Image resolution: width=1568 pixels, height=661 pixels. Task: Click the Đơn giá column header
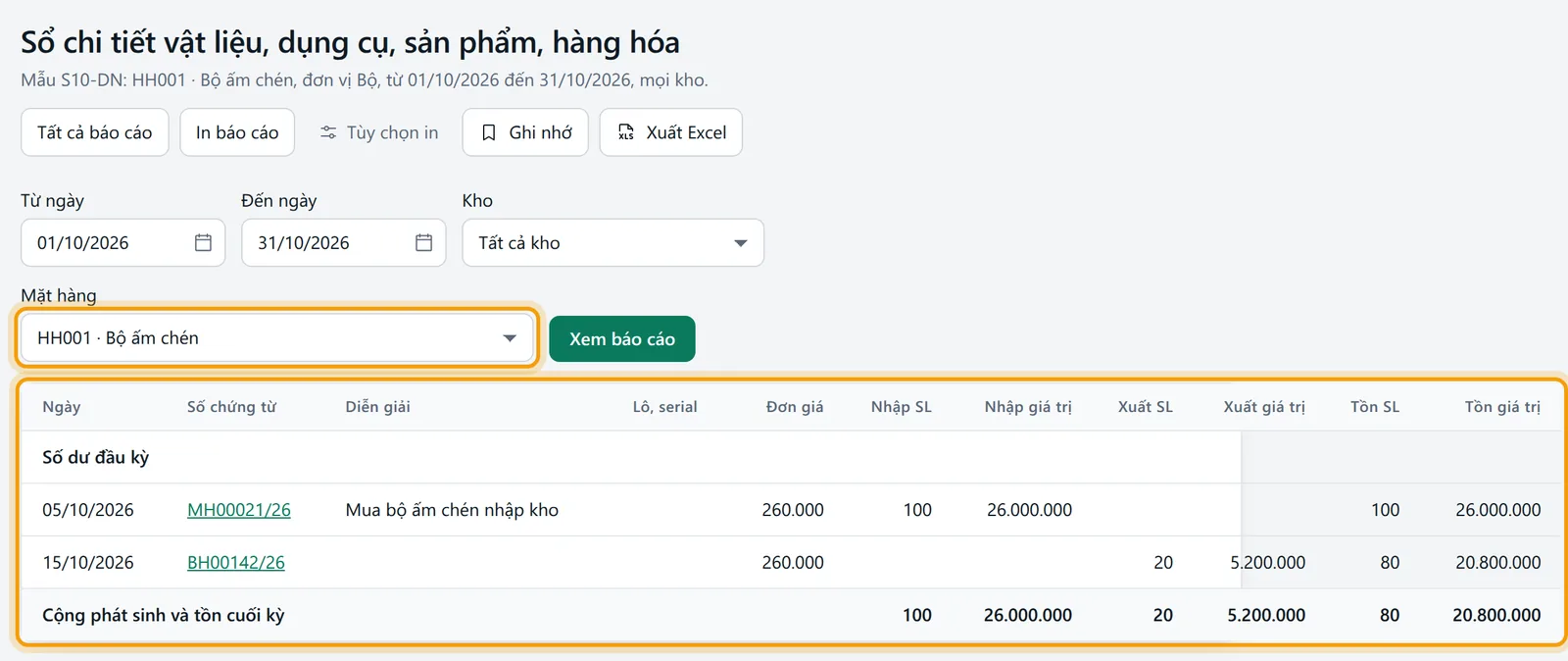[x=795, y=407]
